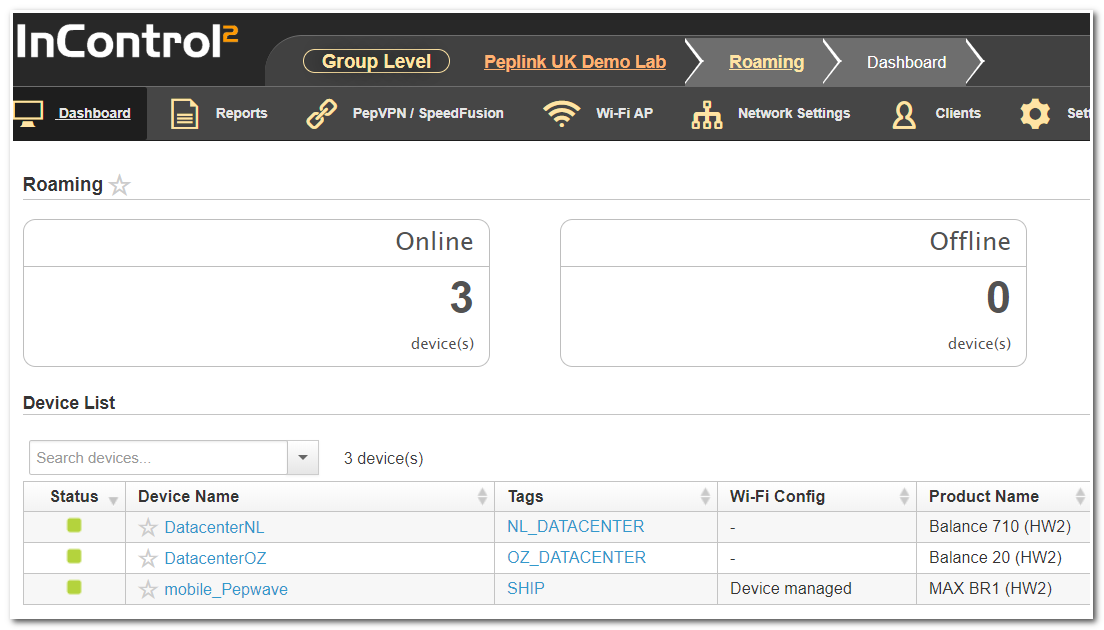This screenshot has width=1104, height=630.
Task: Click the Network Settings hierarchy icon
Action: tap(707, 115)
